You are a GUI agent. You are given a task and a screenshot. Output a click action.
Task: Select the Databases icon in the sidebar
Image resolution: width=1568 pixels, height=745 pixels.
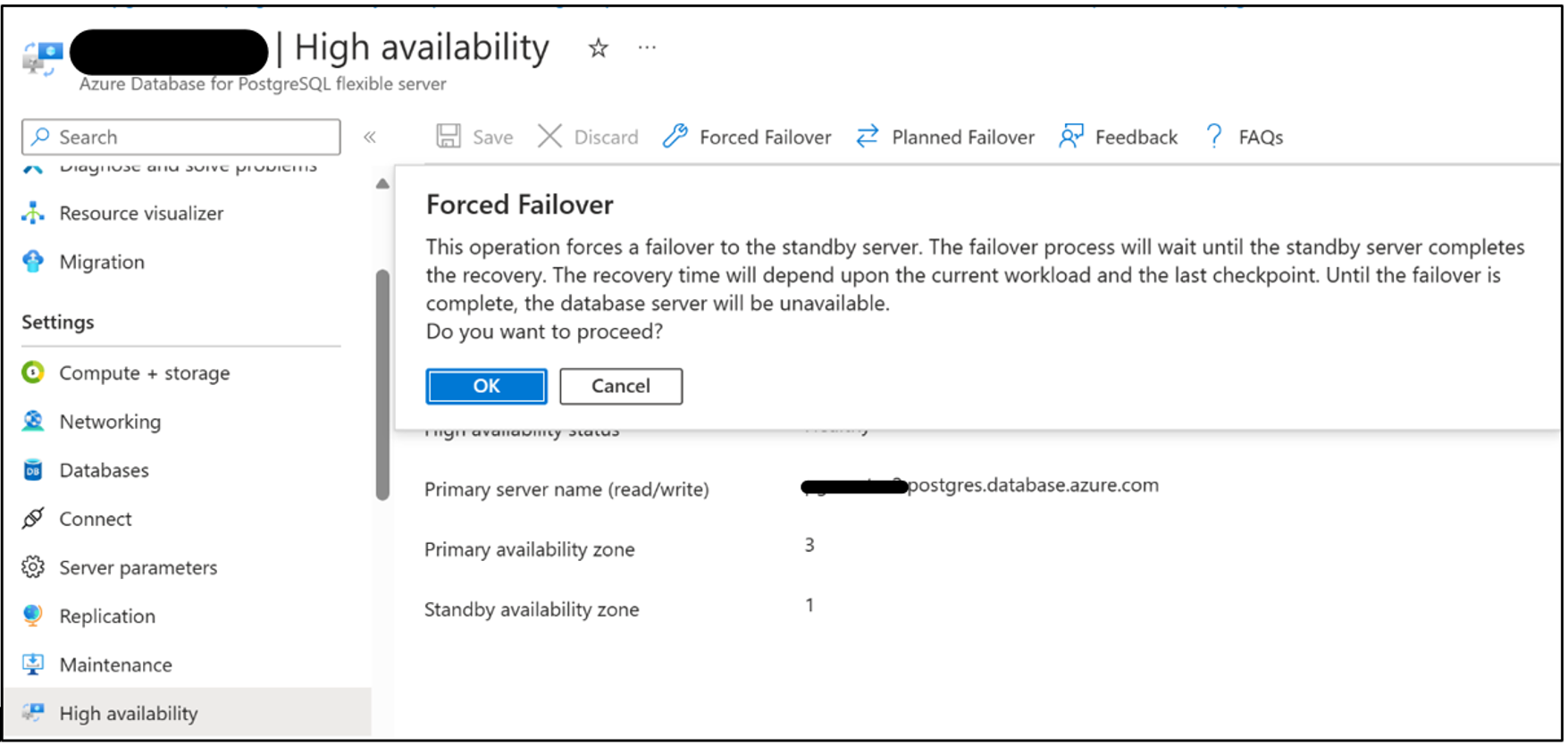click(x=33, y=470)
